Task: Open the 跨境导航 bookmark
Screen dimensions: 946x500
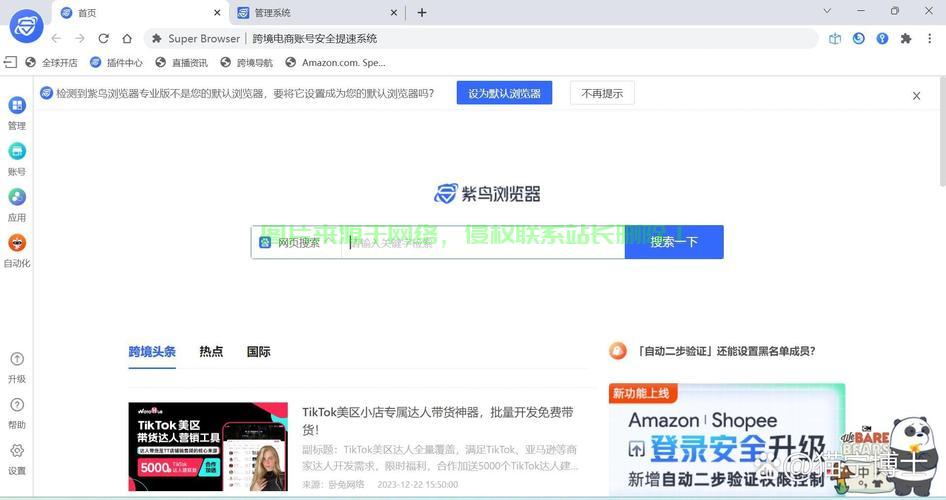Action: click(x=247, y=62)
